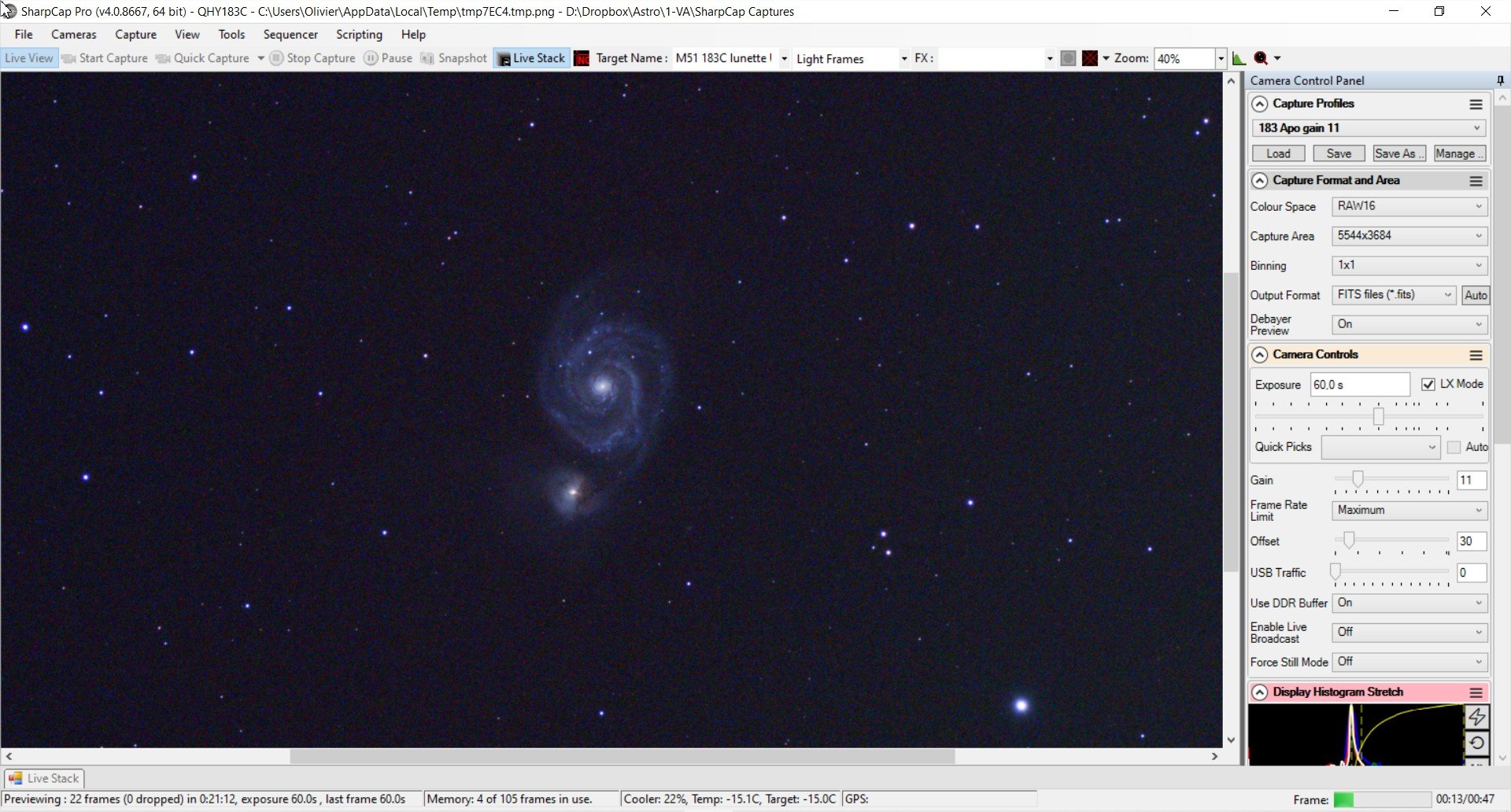Open the Target Name dropdown arrow
The image size is (1511, 812).
[x=784, y=59]
